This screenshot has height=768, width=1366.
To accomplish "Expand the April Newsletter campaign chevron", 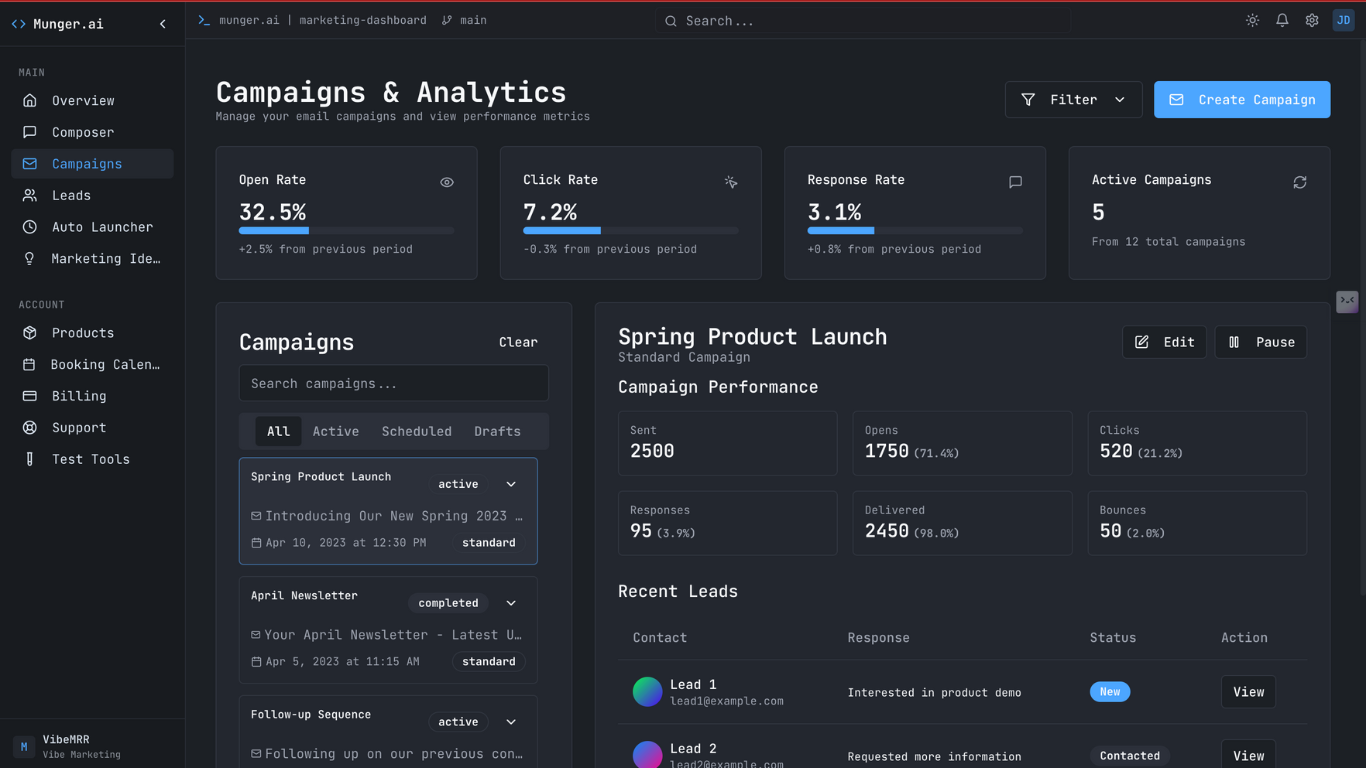I will point(511,603).
